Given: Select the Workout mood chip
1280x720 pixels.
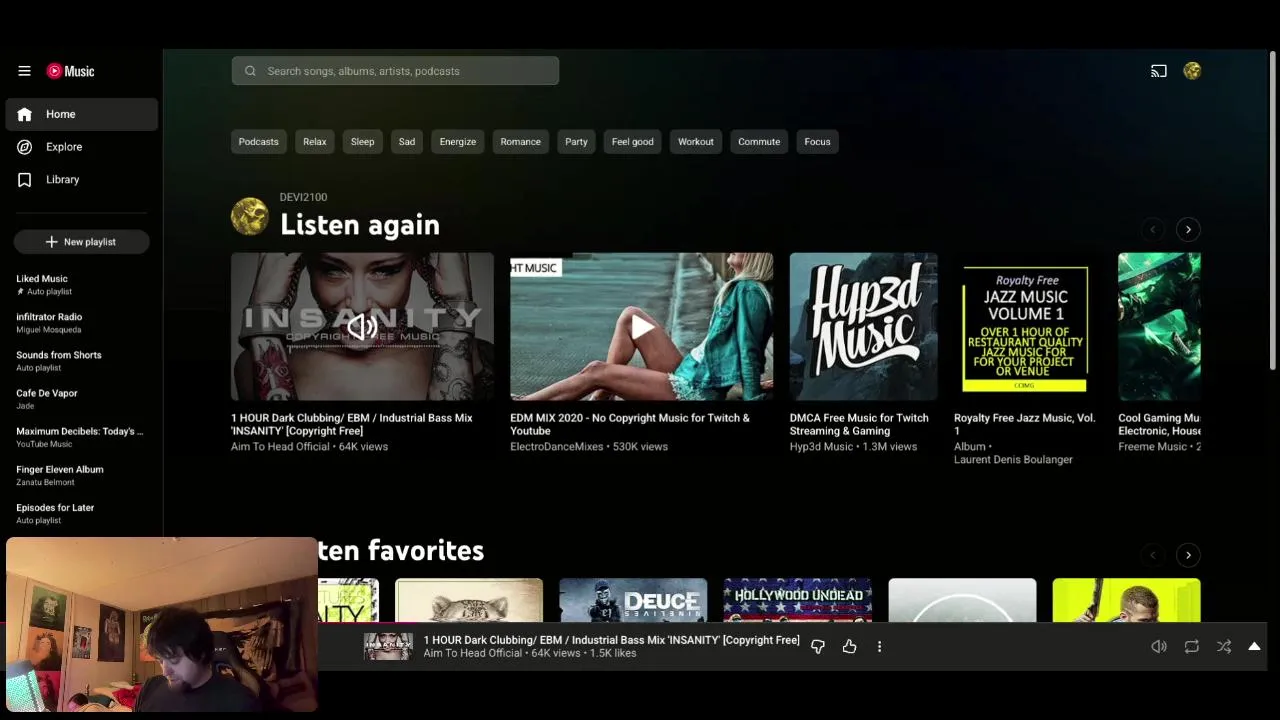Looking at the screenshot, I should click(x=695, y=141).
